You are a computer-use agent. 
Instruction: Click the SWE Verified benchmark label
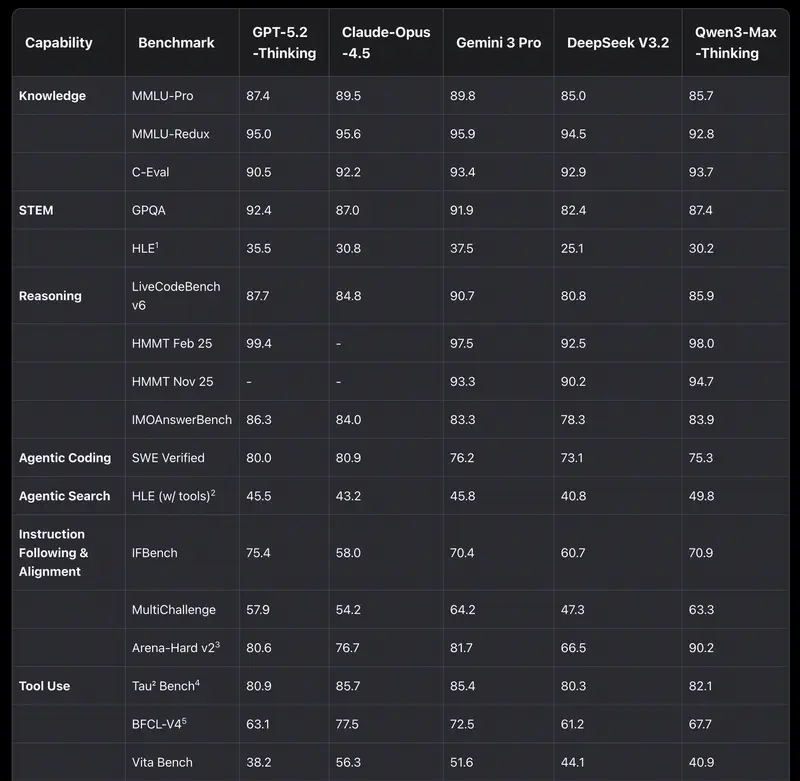coord(168,458)
